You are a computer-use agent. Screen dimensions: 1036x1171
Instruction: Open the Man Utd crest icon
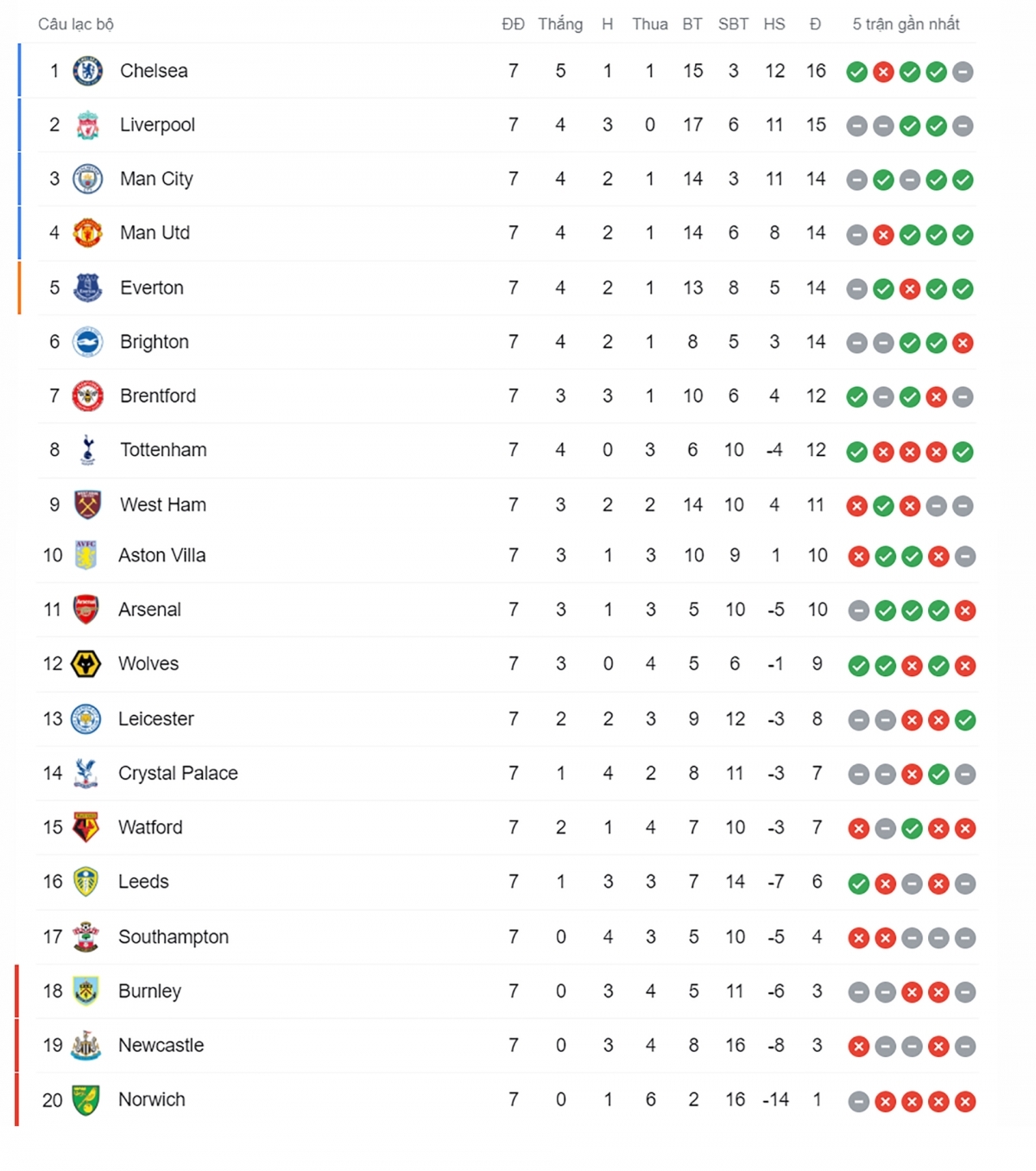coord(87,233)
